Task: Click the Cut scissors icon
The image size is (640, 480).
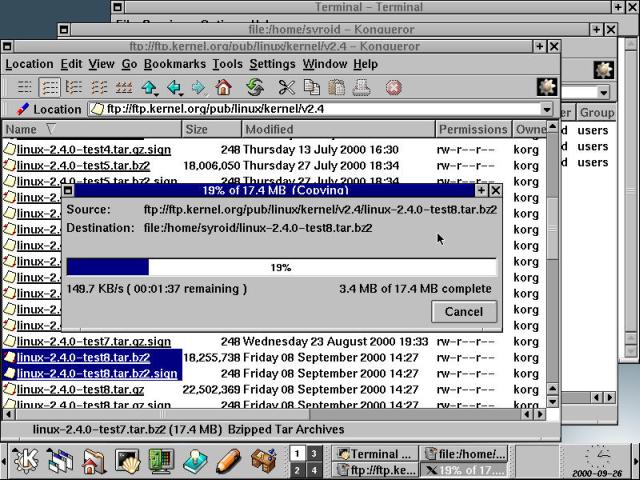Action: [x=287, y=87]
